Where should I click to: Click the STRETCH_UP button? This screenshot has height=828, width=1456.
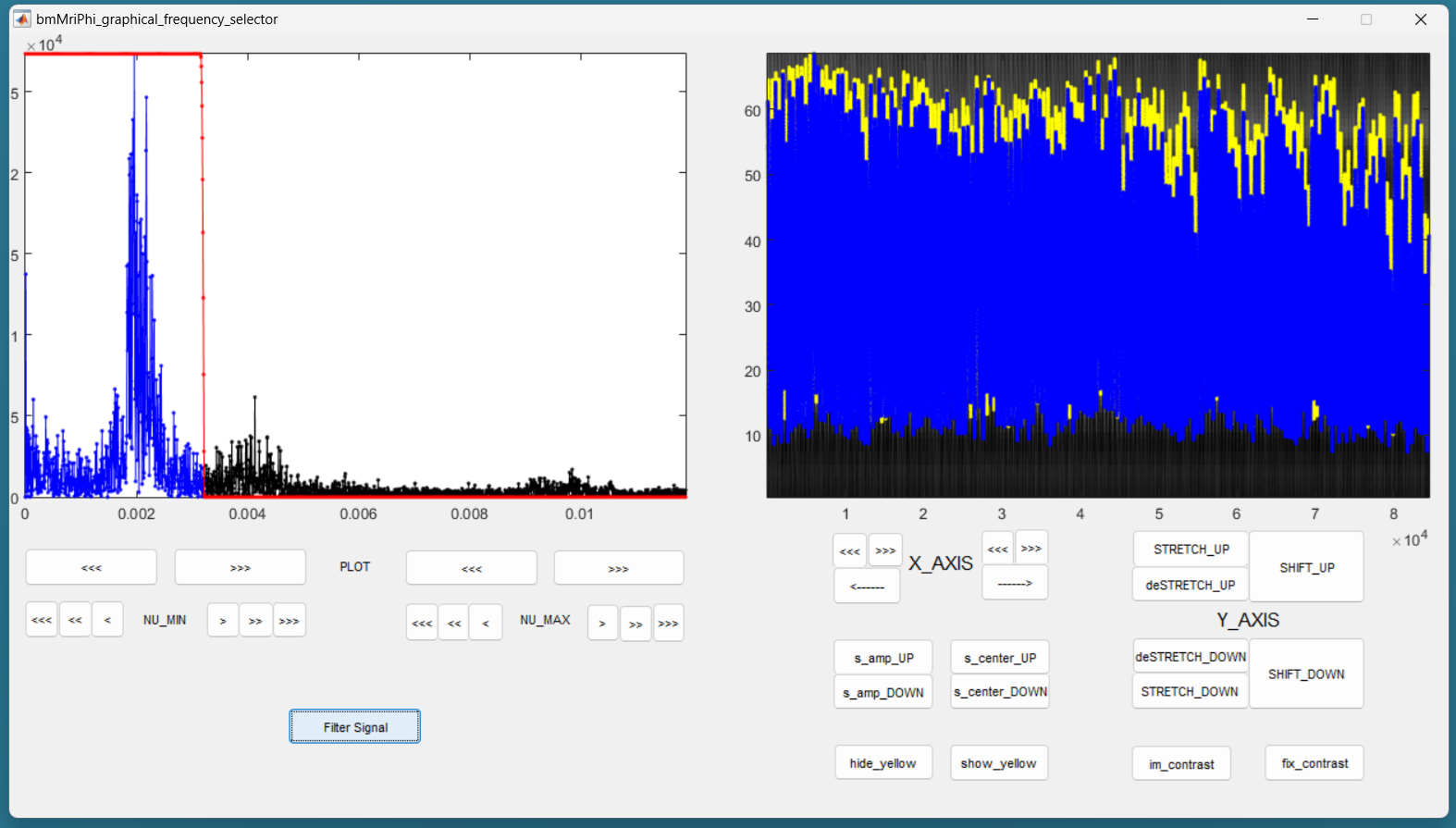[x=1191, y=549]
